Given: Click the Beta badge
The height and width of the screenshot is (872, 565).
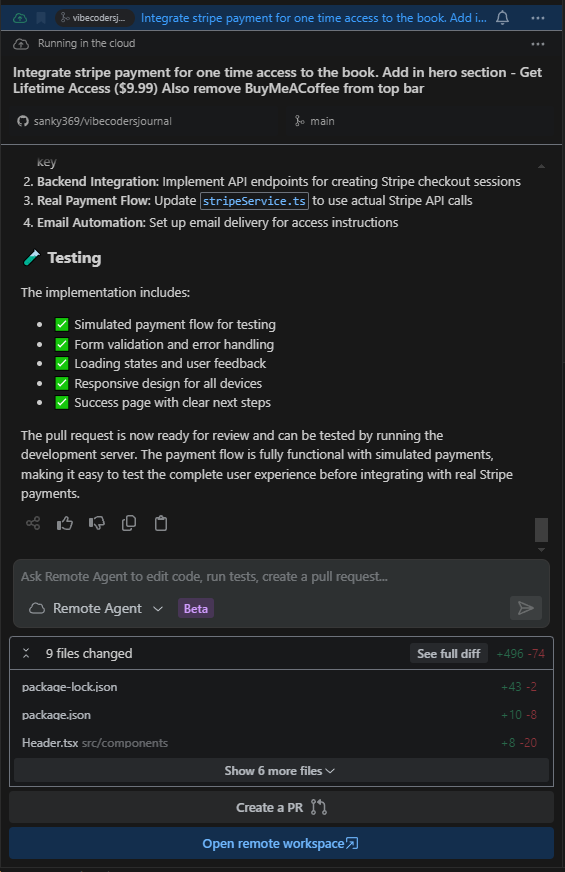Looking at the screenshot, I should pyautogui.click(x=196, y=608).
